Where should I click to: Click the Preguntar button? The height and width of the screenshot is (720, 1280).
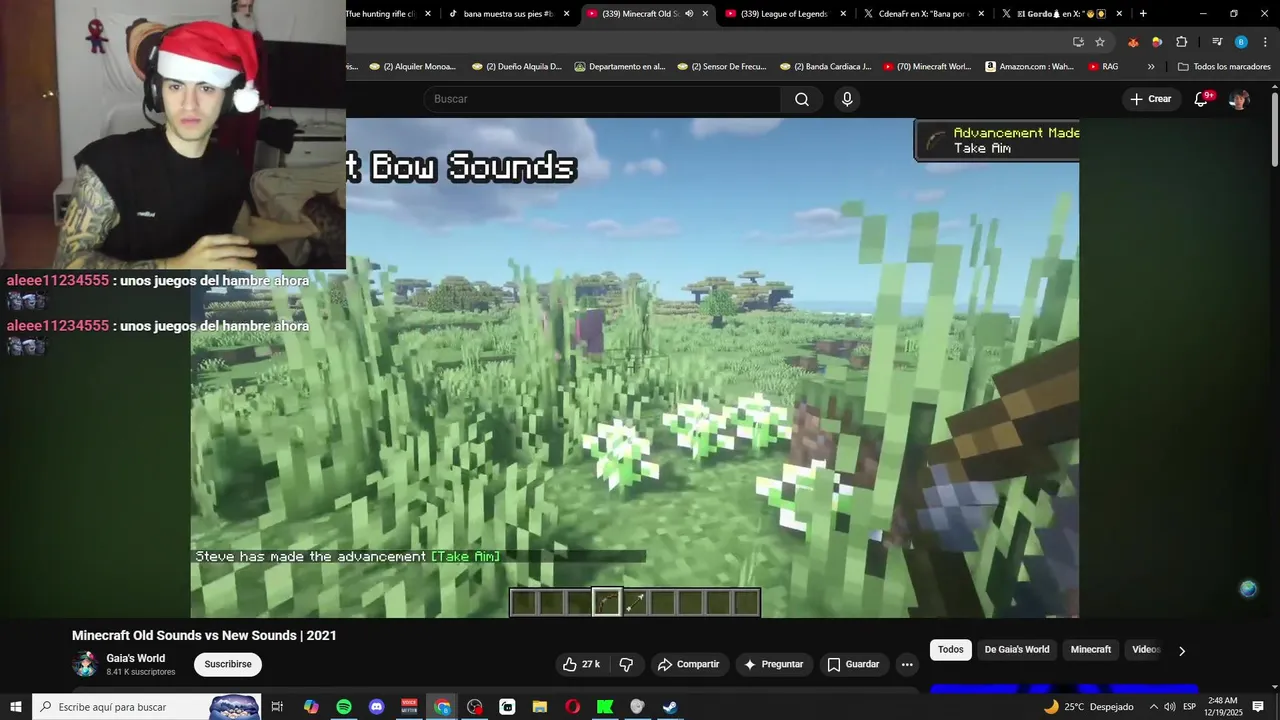point(774,664)
